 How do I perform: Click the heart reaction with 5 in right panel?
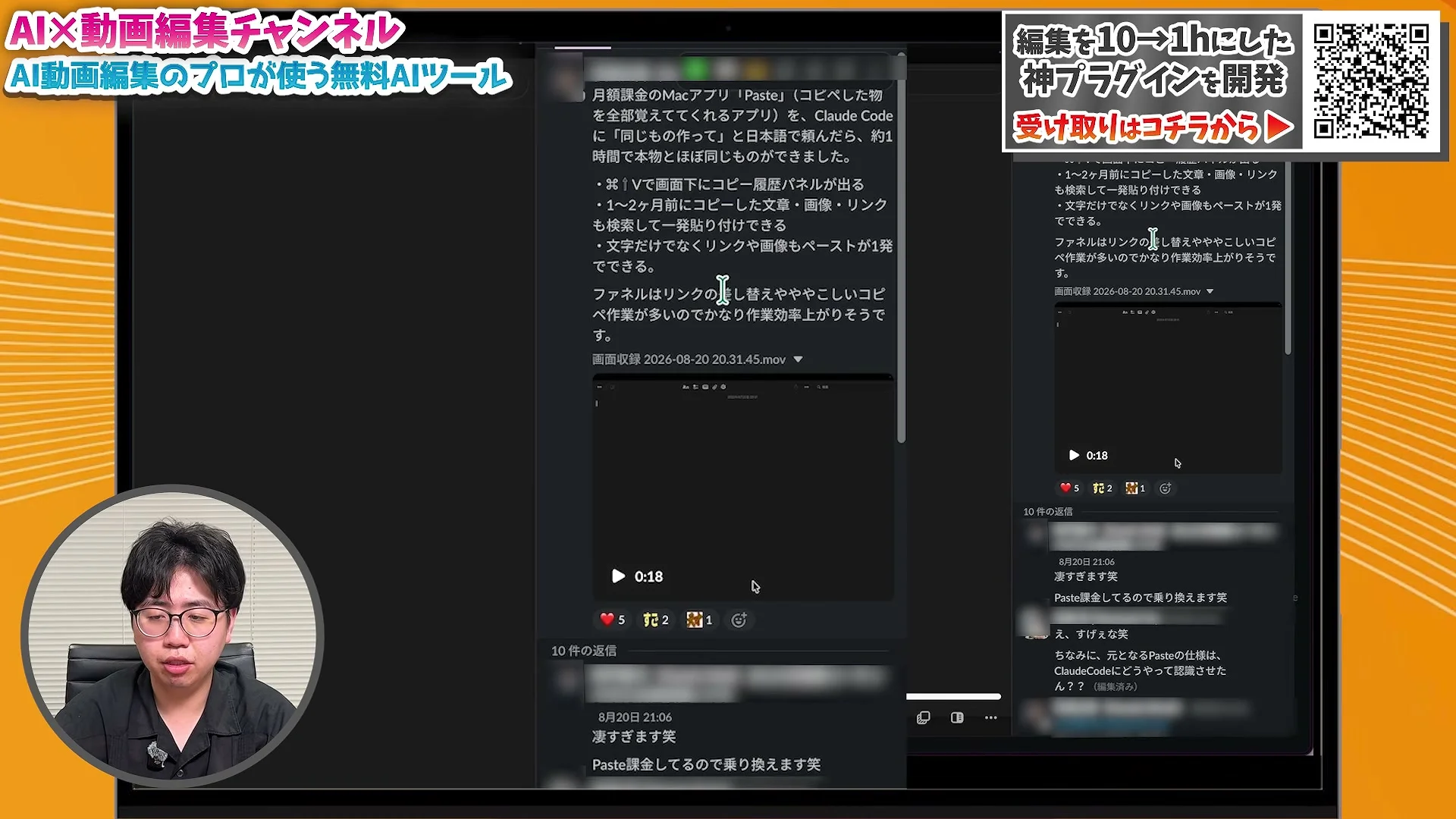pos(1069,488)
